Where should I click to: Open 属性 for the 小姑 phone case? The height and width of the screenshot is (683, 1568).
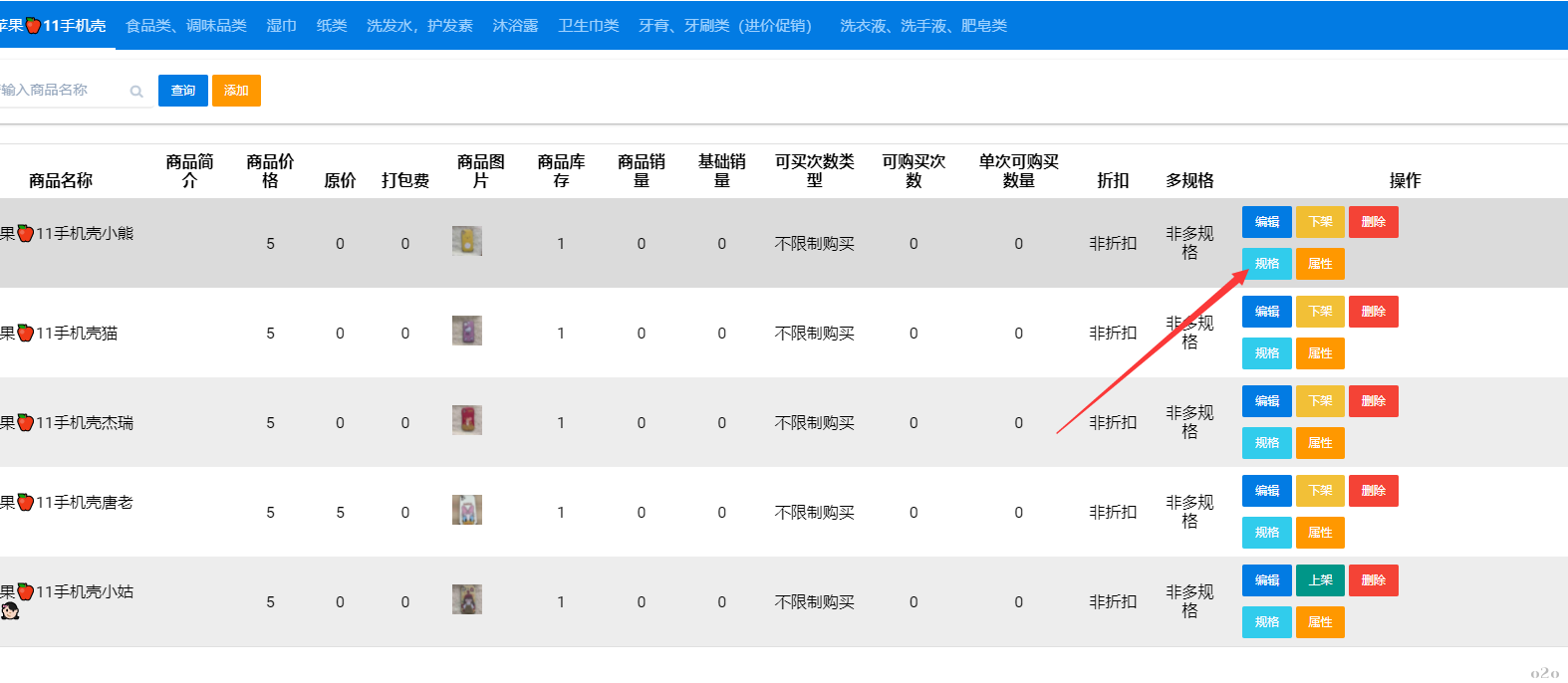click(x=1320, y=622)
